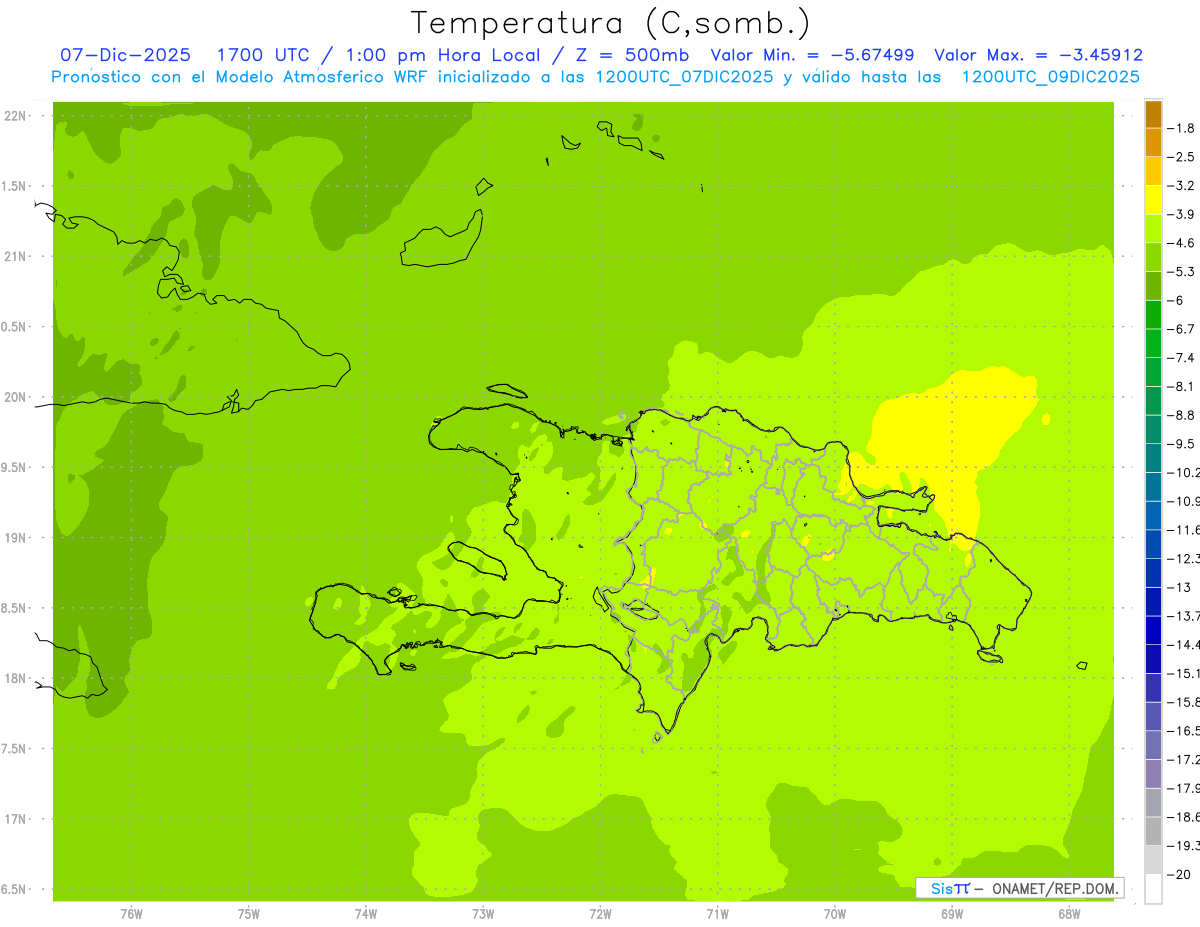Click the yellow swatch between -3.2 and -3.9
1200x927 pixels.
(1153, 200)
